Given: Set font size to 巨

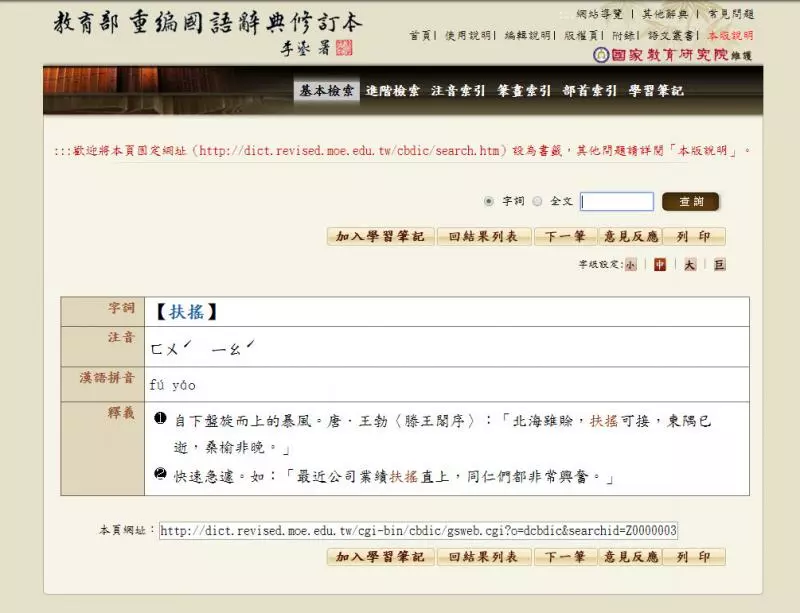Looking at the screenshot, I should click(x=719, y=264).
